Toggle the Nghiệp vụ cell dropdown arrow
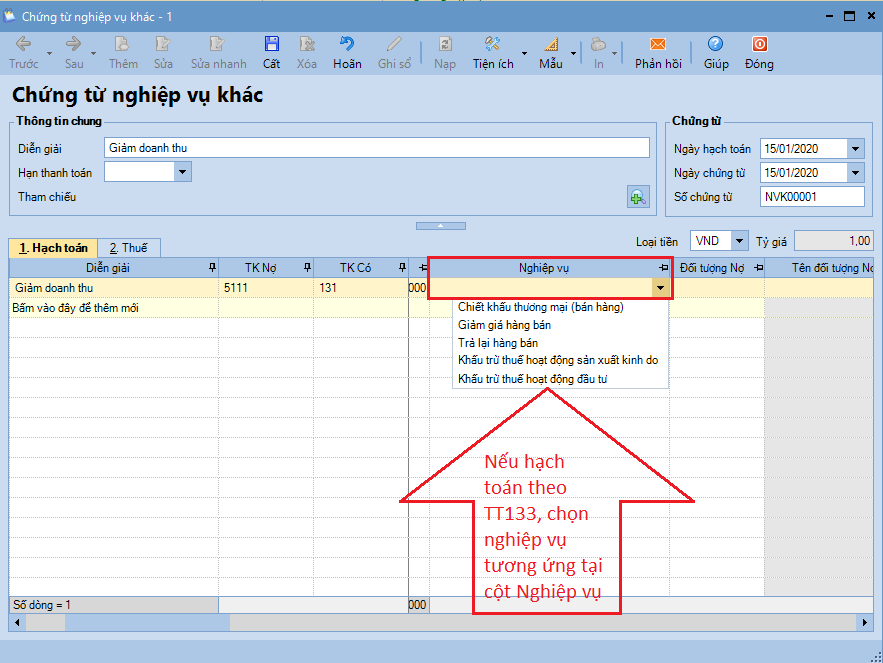This screenshot has height=663, width=883. 661,288
